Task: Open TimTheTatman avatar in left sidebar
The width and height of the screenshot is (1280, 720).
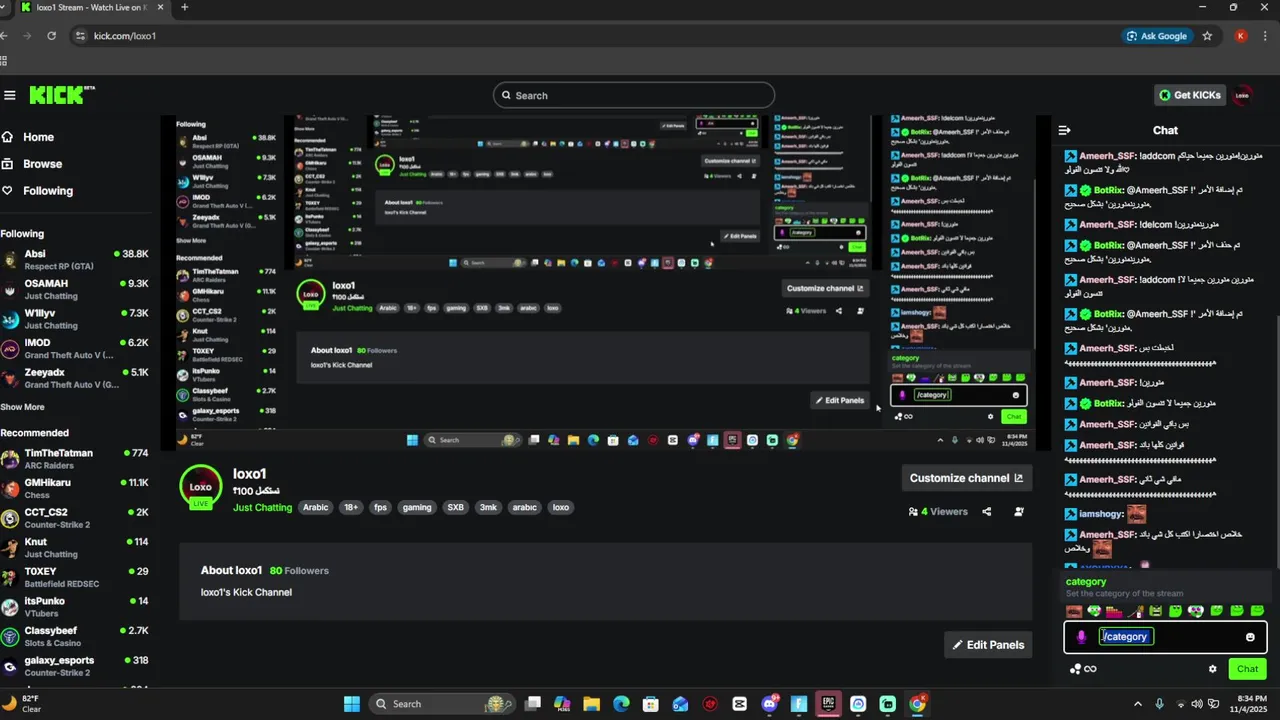Action: point(10,459)
